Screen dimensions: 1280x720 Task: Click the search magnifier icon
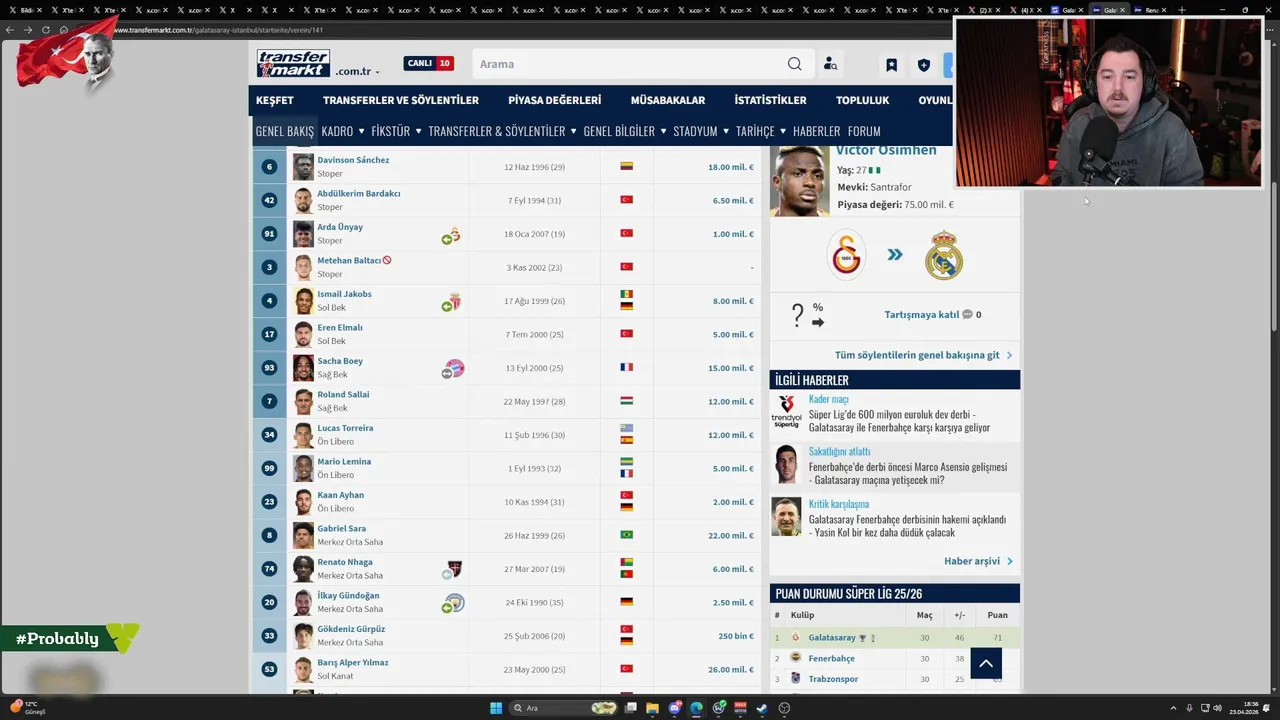pos(794,64)
